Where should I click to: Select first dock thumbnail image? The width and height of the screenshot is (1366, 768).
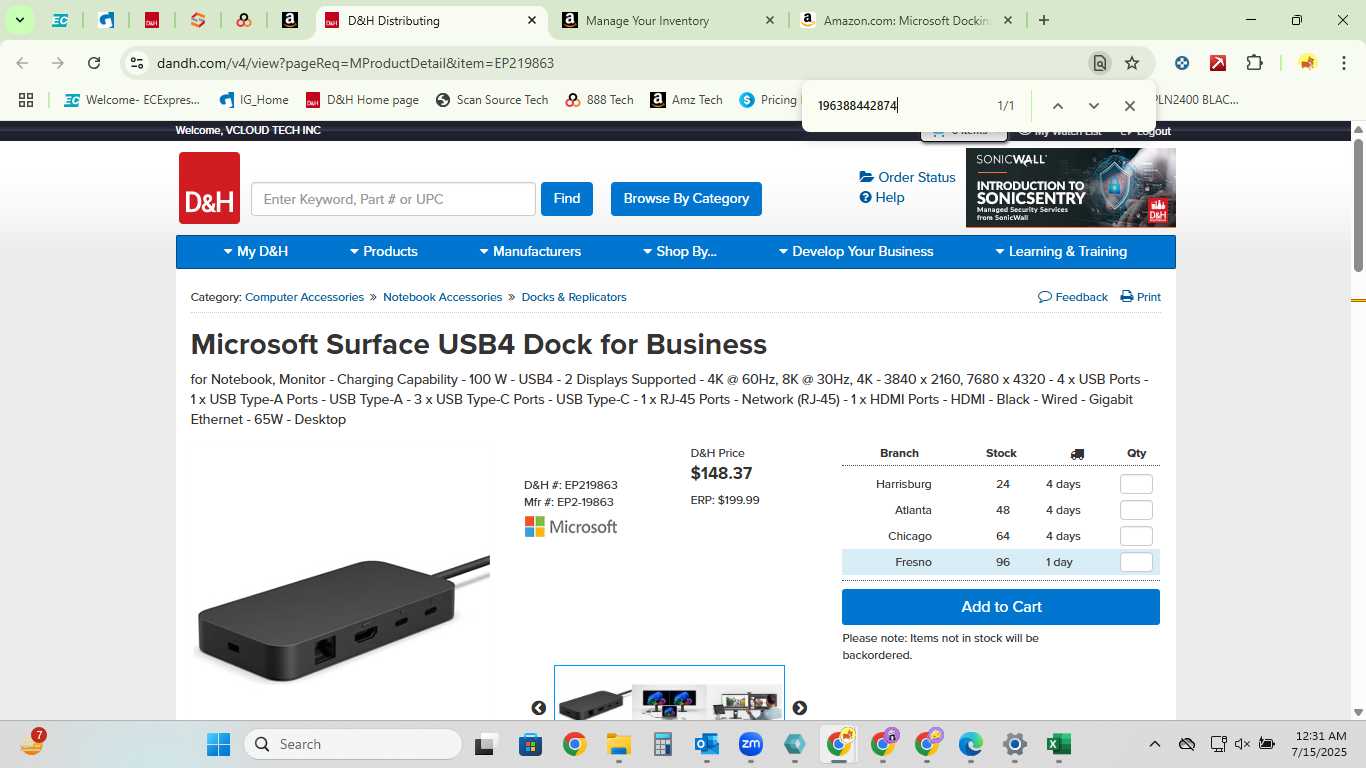point(594,700)
